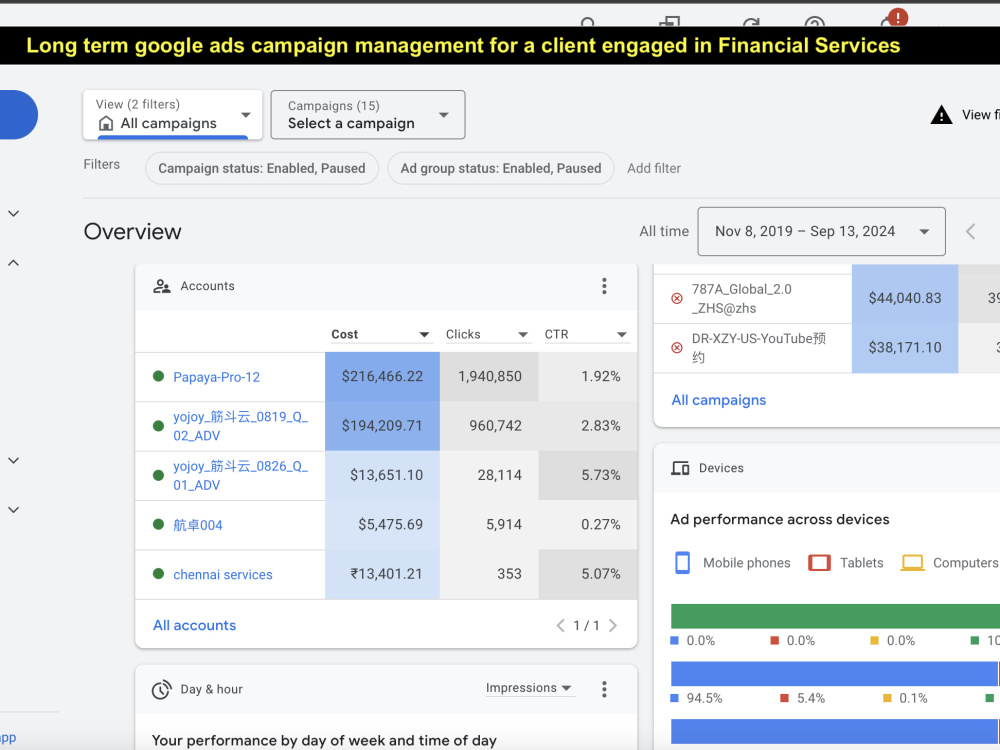This screenshot has width=1000, height=750.
Task: Open the Impressions metric dropdown
Action: (529, 688)
